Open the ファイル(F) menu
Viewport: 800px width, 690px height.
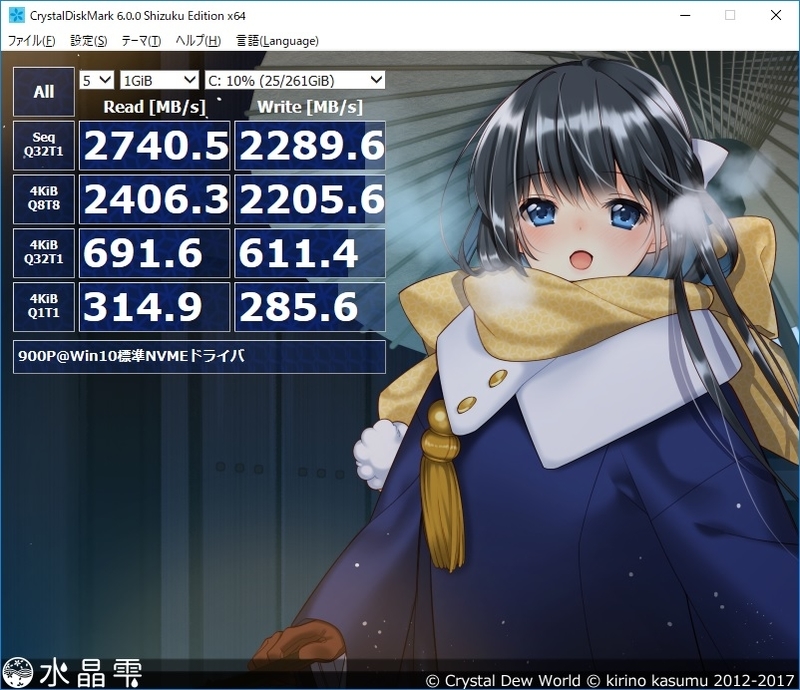(x=32, y=41)
